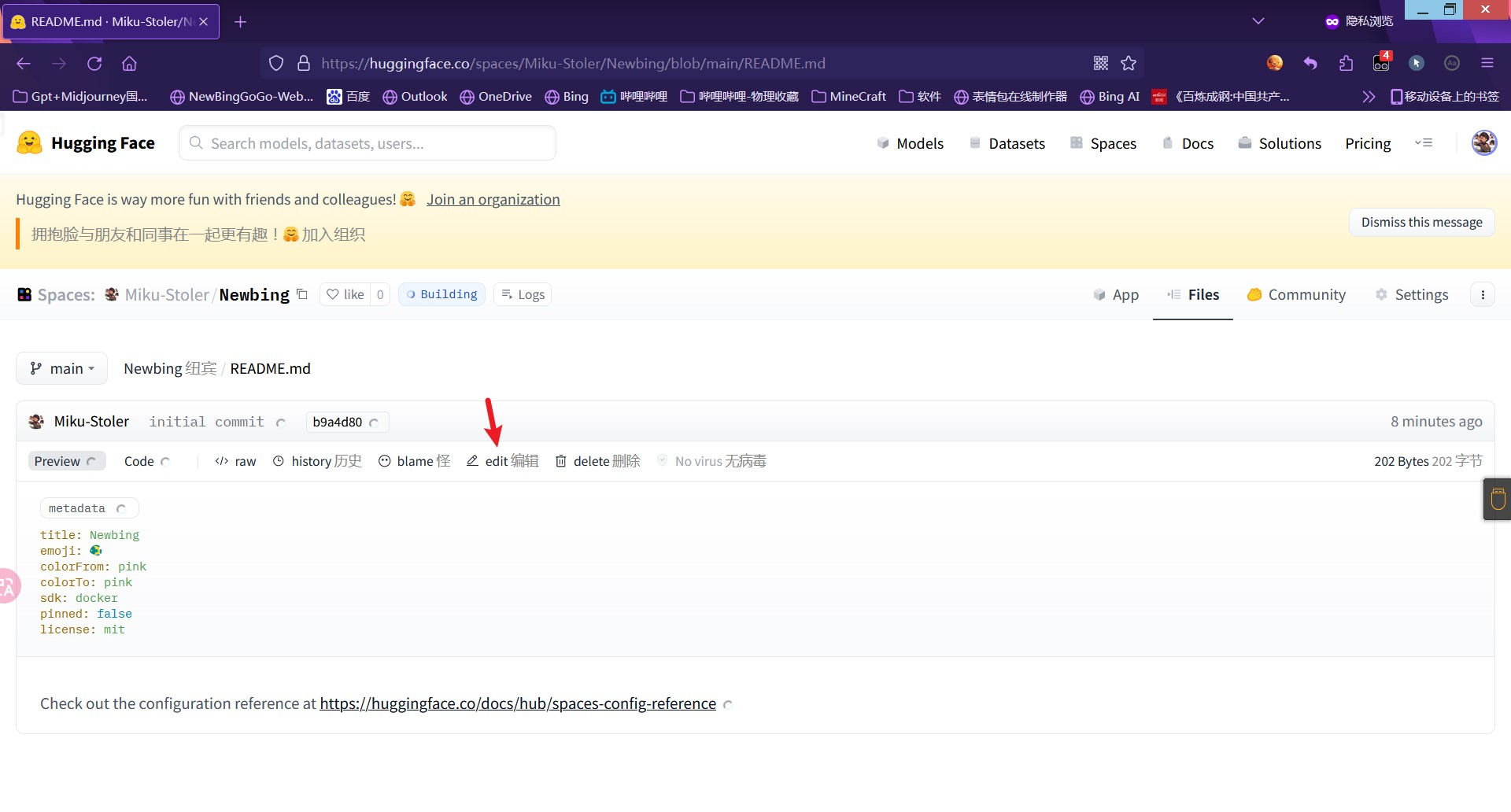Open the OneDrive bookmark
The height and width of the screenshot is (812, 1511).
[x=496, y=97]
